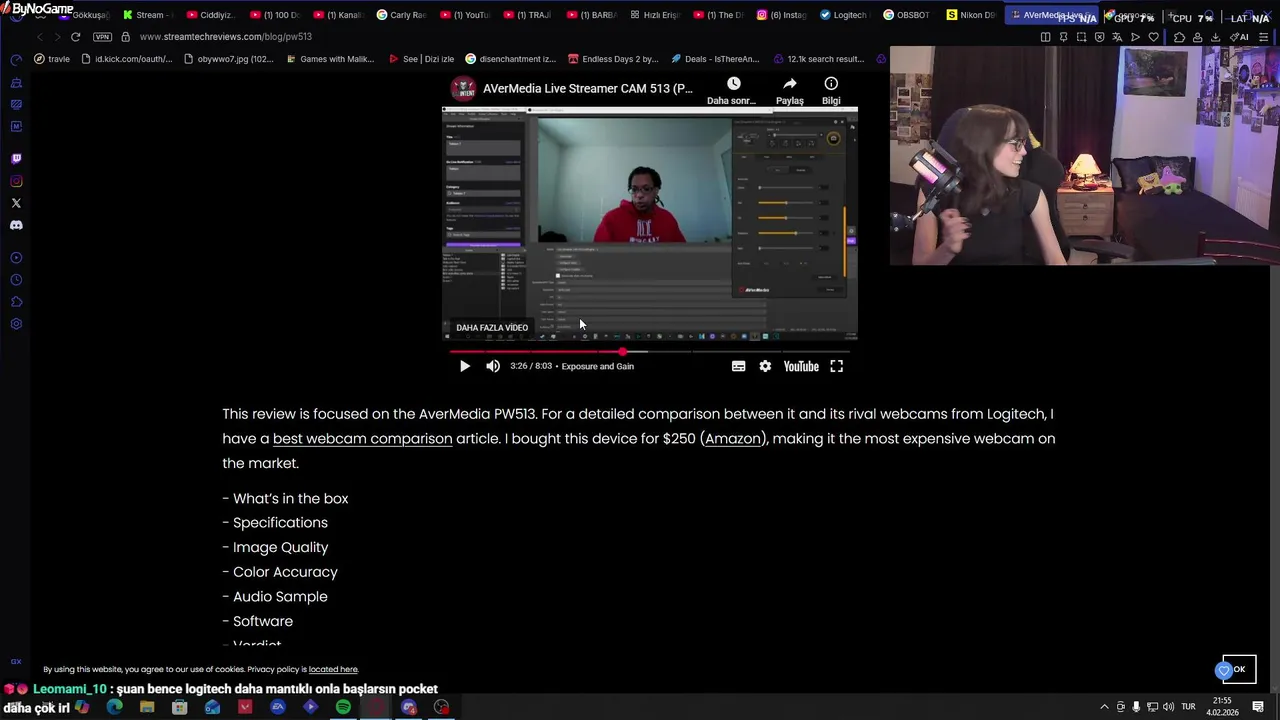
Task: Focus the streamtechreviews.com address field
Action: 226,37
